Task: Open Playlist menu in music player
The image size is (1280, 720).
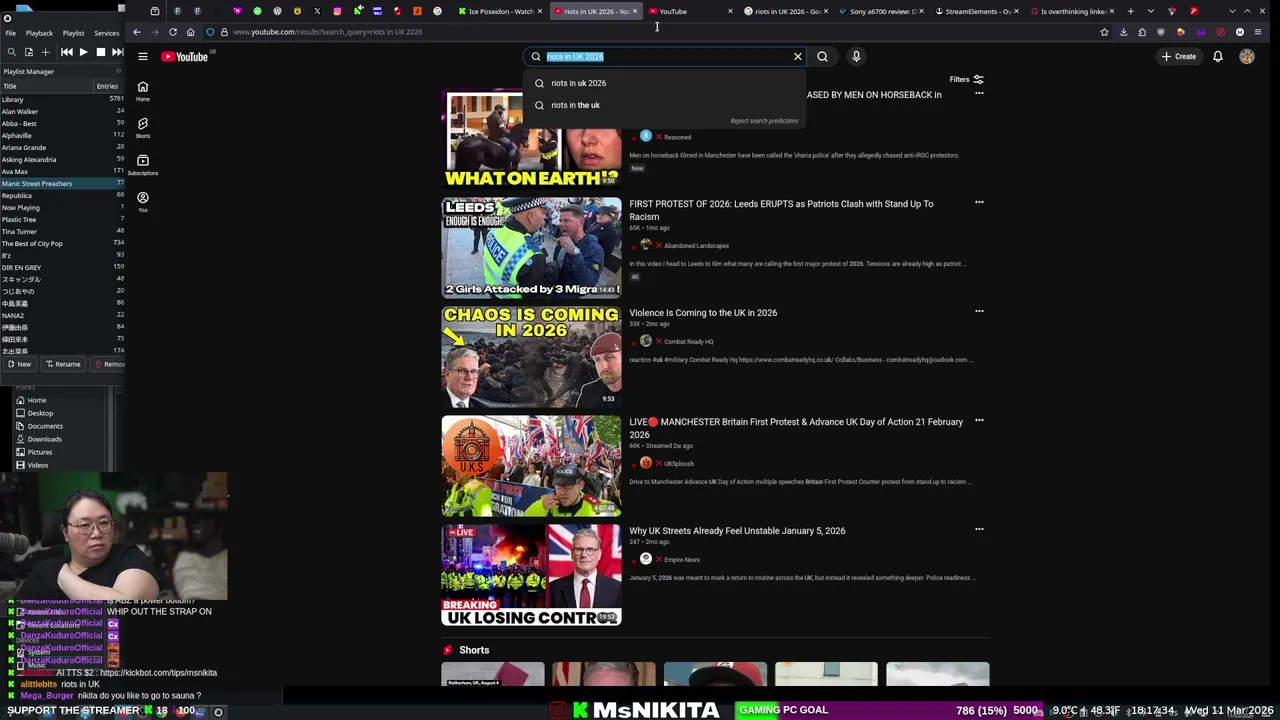Action: click(x=73, y=33)
